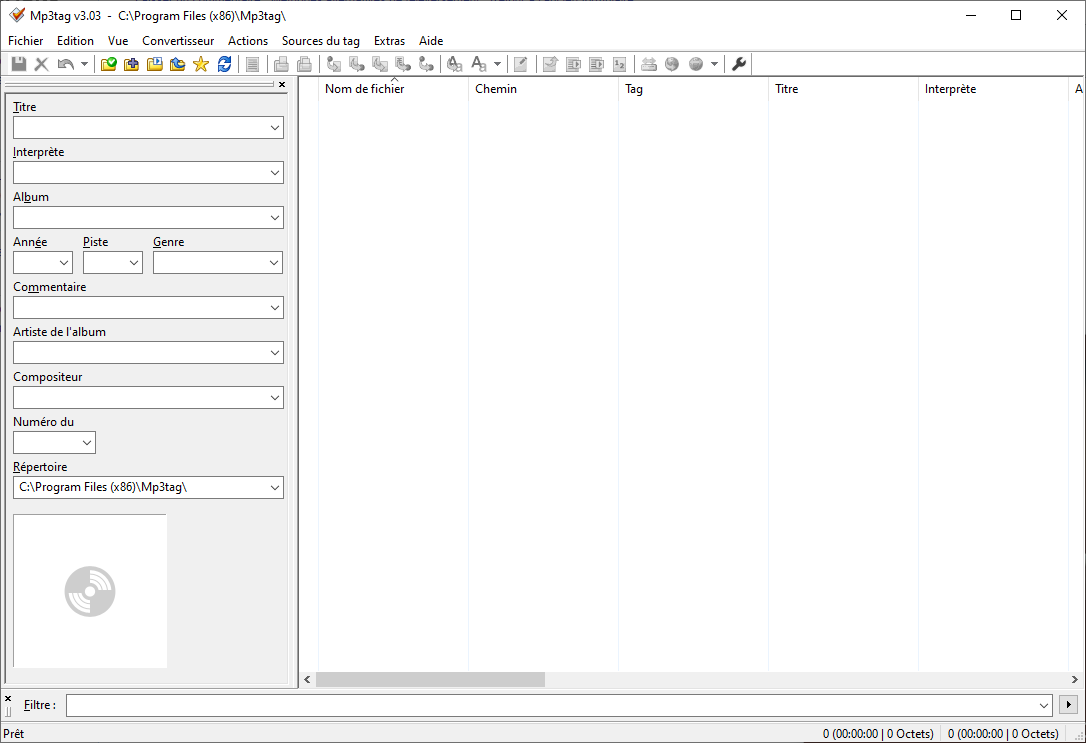Expand the Piste dropdown
Image resolution: width=1086 pixels, height=743 pixels.
click(134, 262)
